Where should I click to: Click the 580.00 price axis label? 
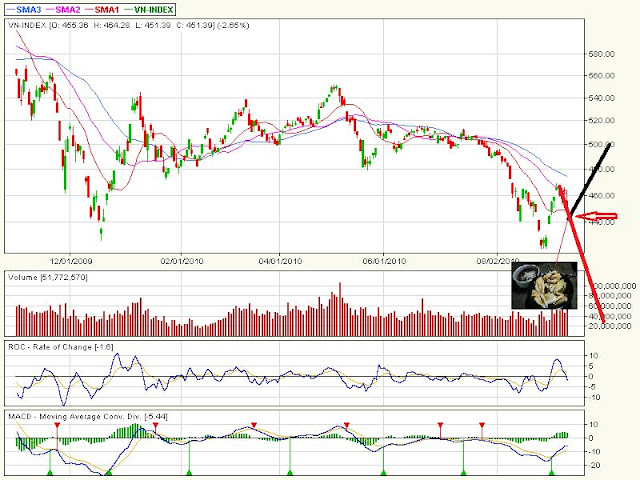click(603, 55)
